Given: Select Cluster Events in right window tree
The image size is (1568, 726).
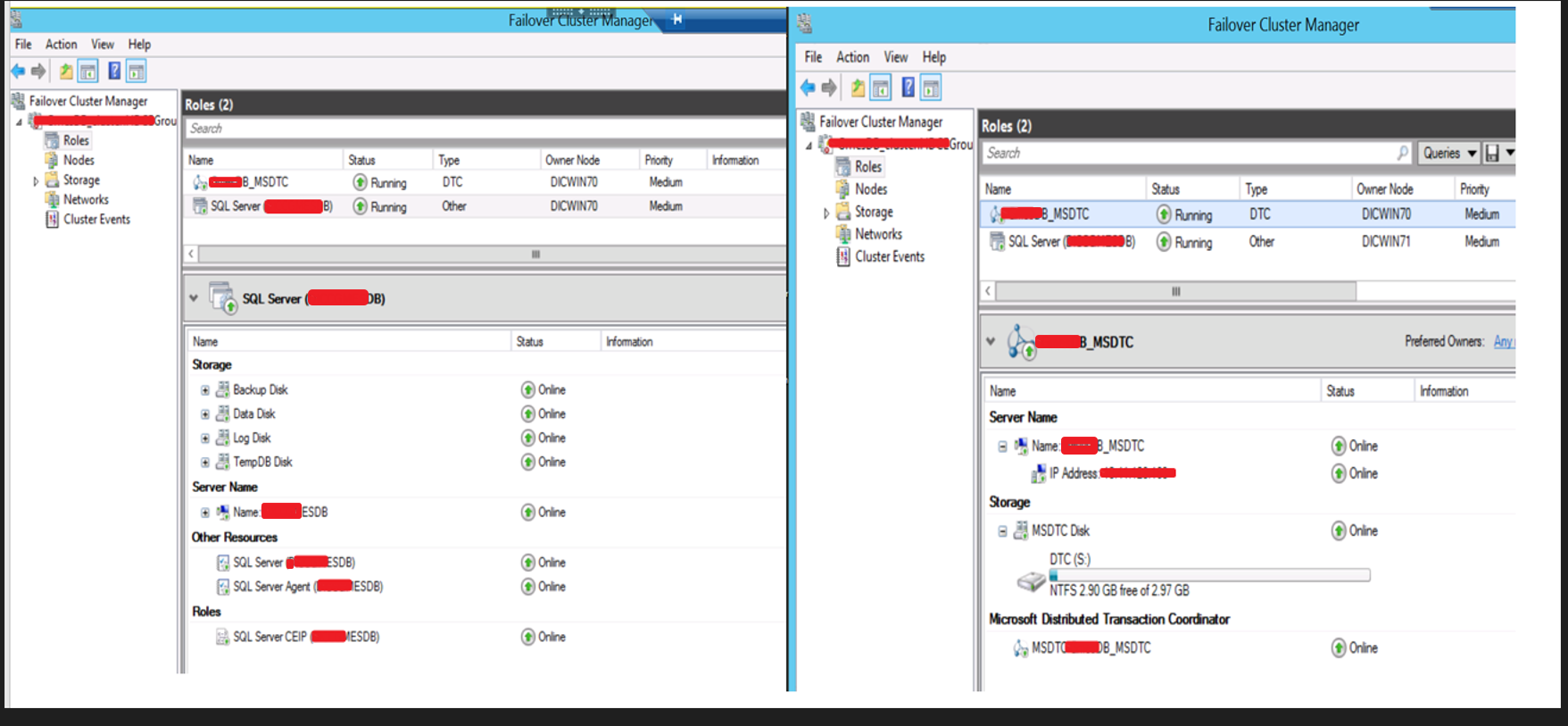Looking at the screenshot, I should click(890, 256).
